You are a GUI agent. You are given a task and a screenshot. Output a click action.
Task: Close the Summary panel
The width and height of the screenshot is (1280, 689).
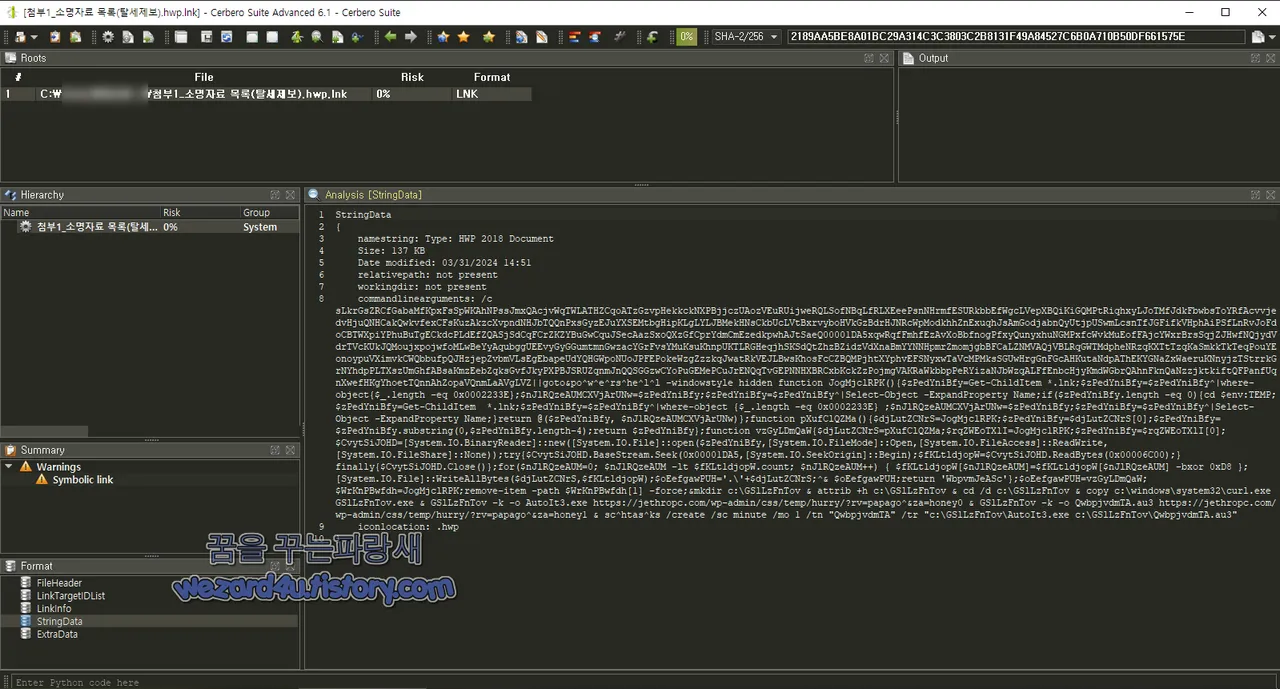pos(290,450)
